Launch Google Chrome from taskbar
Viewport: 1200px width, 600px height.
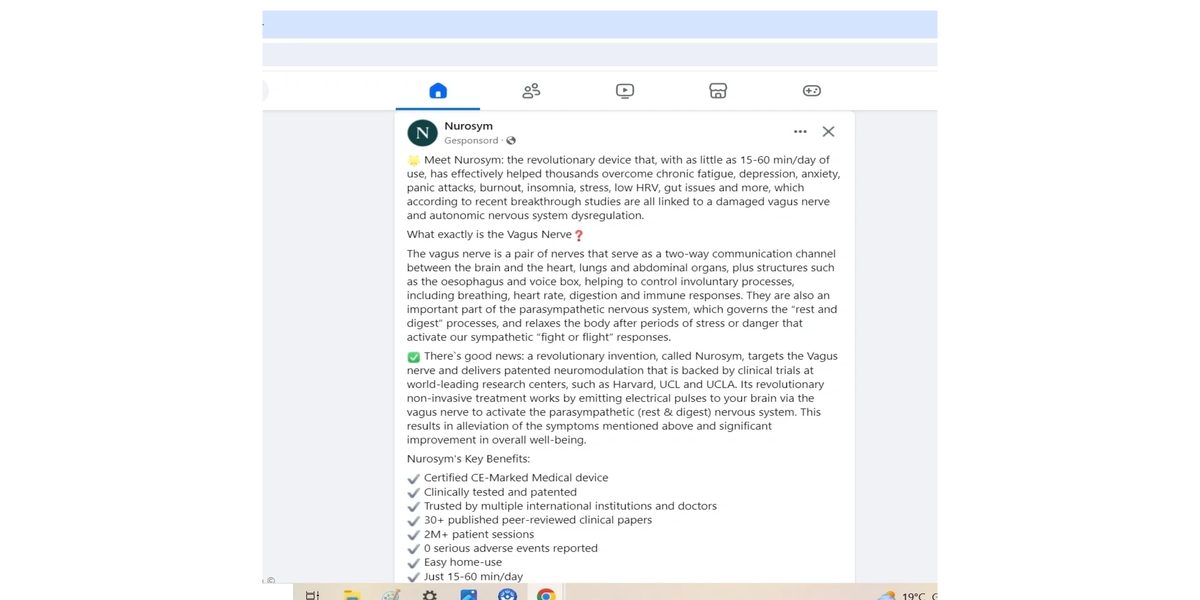(x=546, y=595)
